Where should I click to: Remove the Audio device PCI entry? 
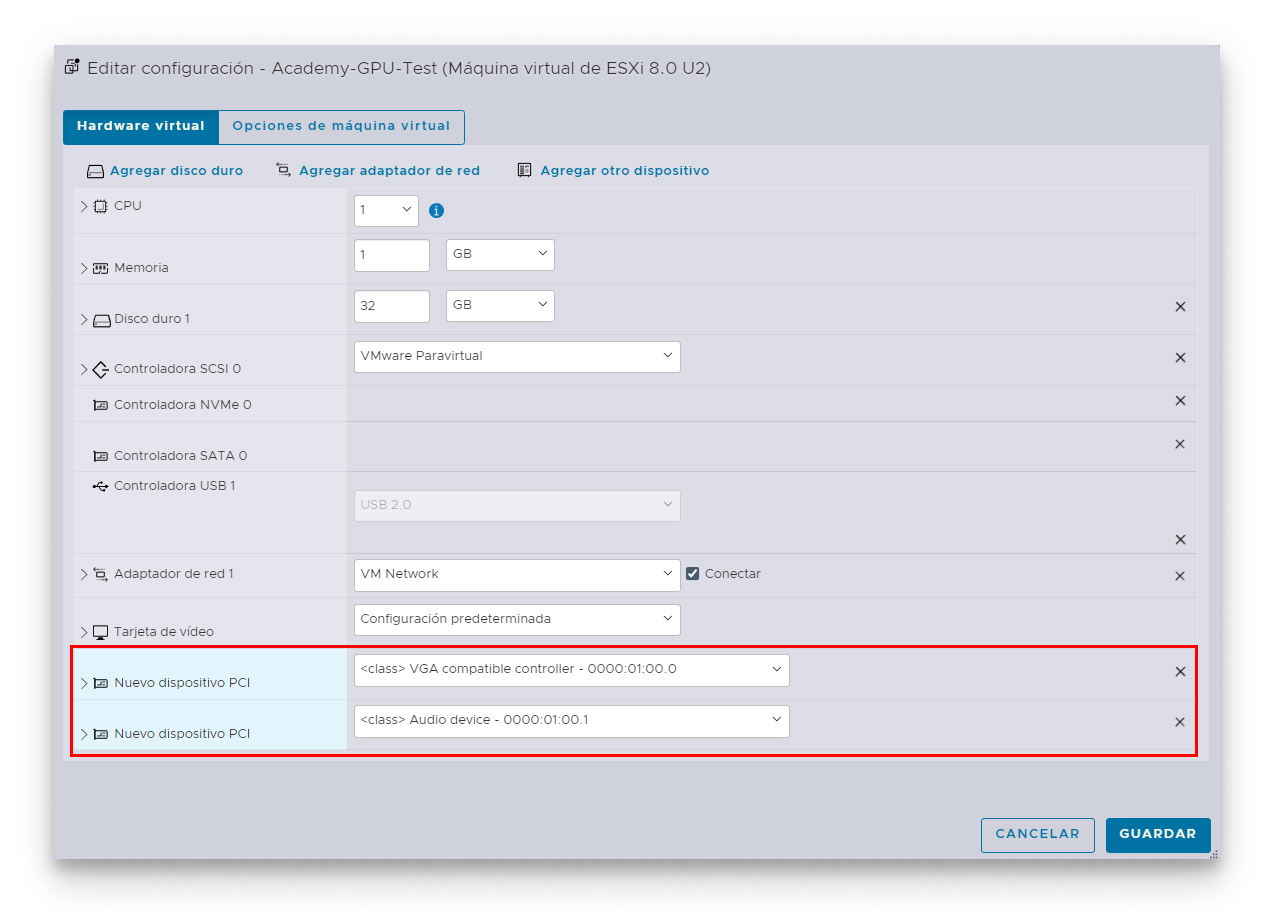tap(1180, 722)
